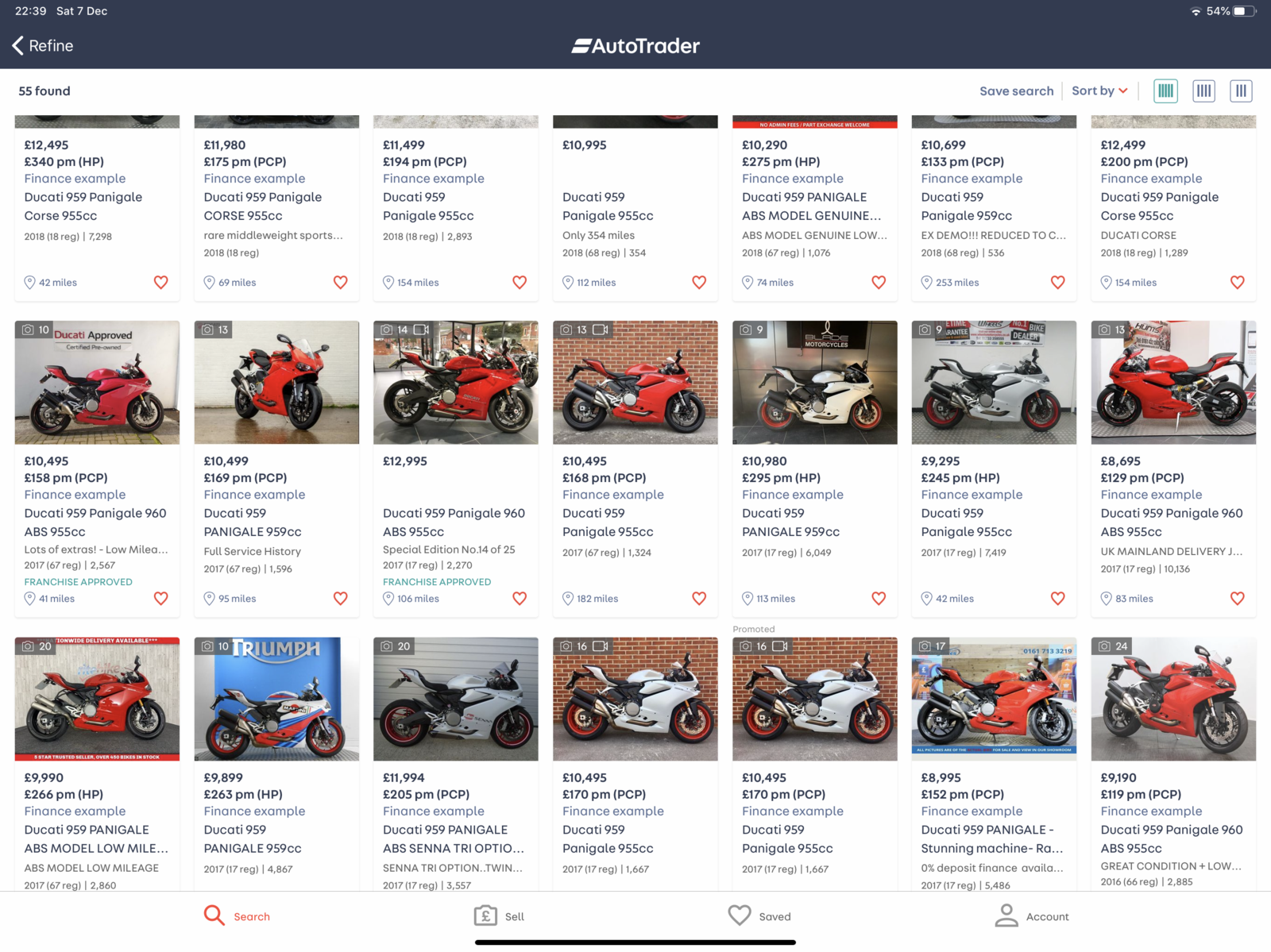This screenshot has height=952, width=1271.
Task: Select the £10,980 price
Action: pyautogui.click(x=764, y=461)
